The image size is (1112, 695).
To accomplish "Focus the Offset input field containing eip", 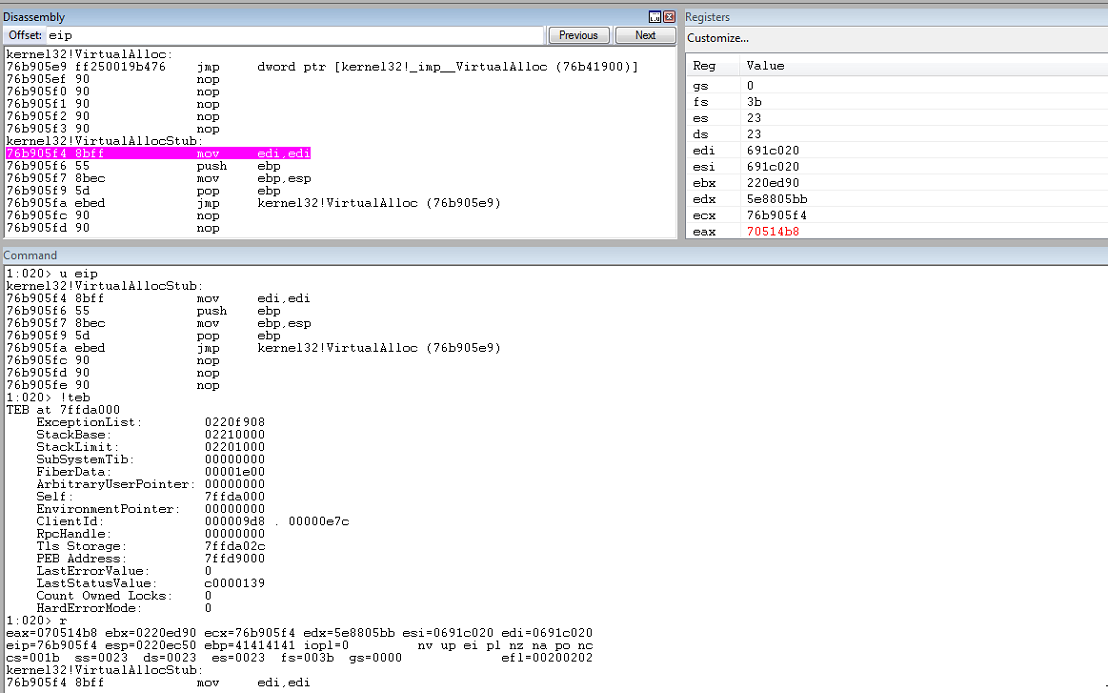I will pyautogui.click(x=294, y=35).
